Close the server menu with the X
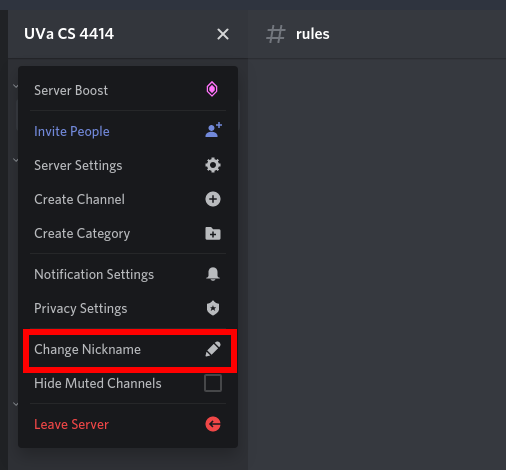The width and height of the screenshot is (506, 470). [x=223, y=34]
